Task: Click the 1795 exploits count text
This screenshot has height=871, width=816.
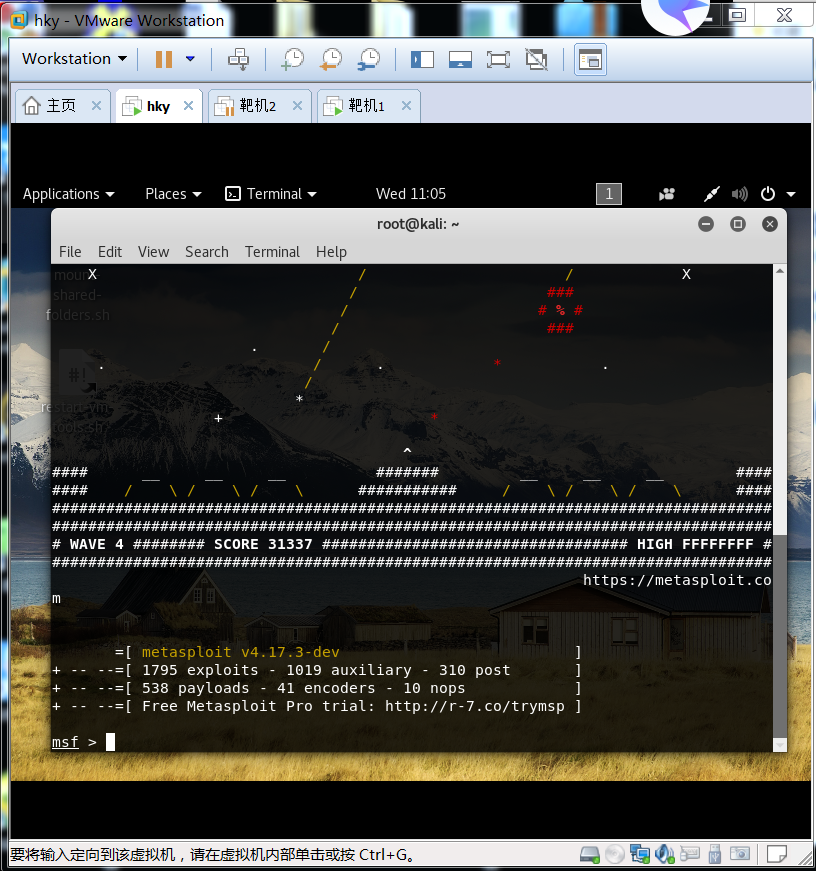Action: [200, 670]
